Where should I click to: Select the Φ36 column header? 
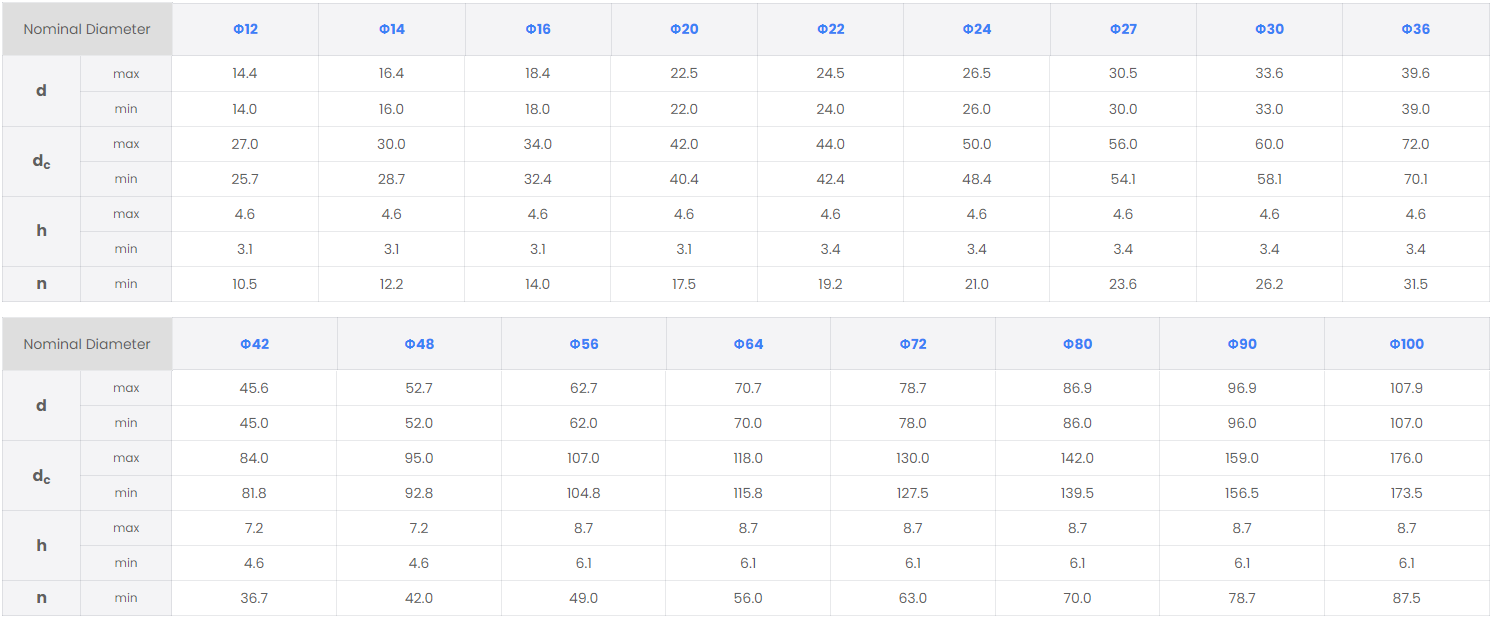pos(1415,29)
